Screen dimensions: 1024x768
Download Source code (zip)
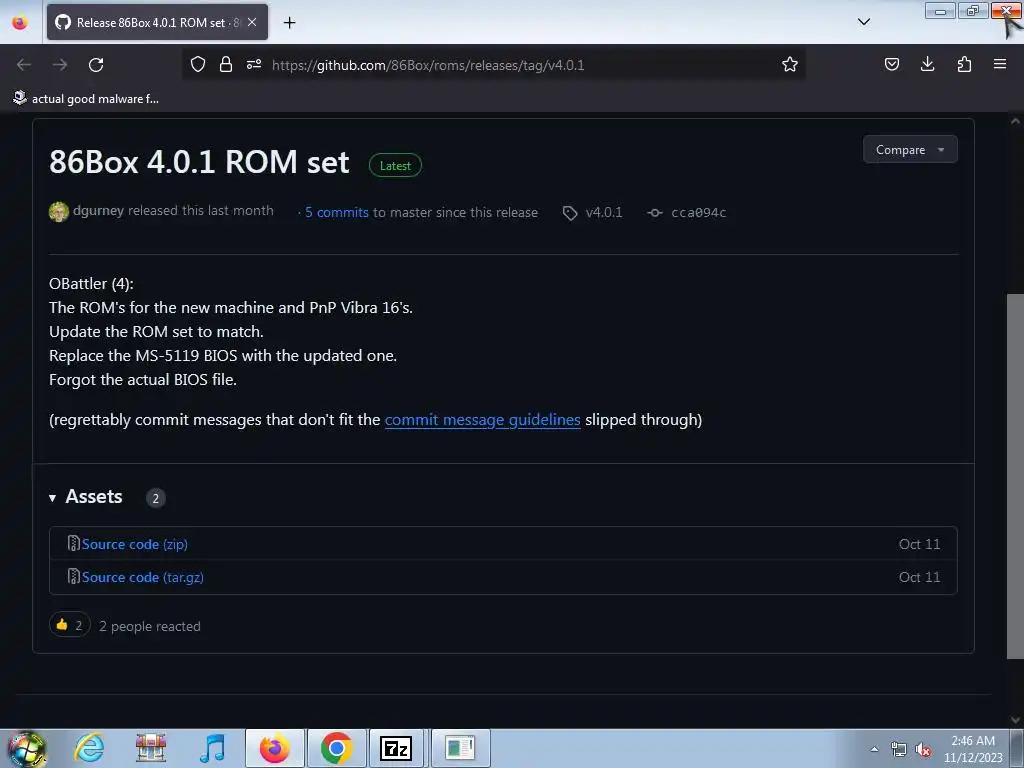point(135,544)
